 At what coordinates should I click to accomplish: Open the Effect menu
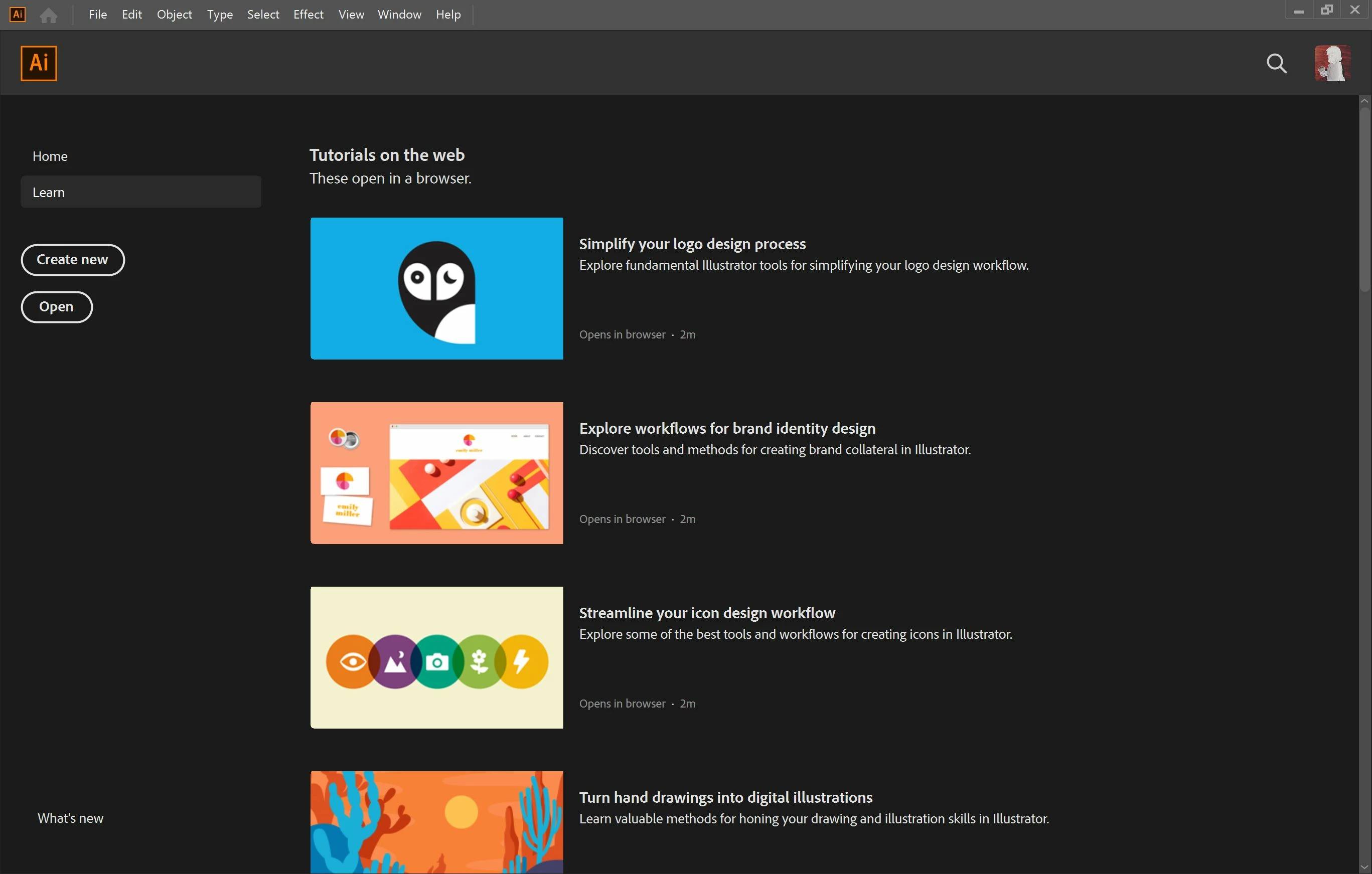click(308, 14)
